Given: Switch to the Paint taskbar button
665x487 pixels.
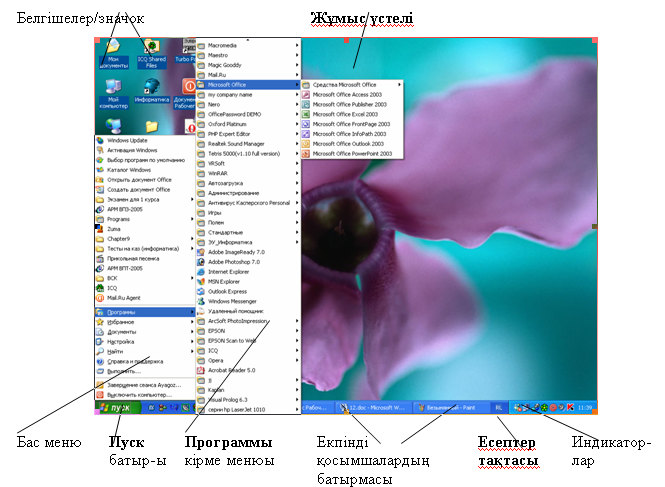Looking at the screenshot, I should click(450, 408).
